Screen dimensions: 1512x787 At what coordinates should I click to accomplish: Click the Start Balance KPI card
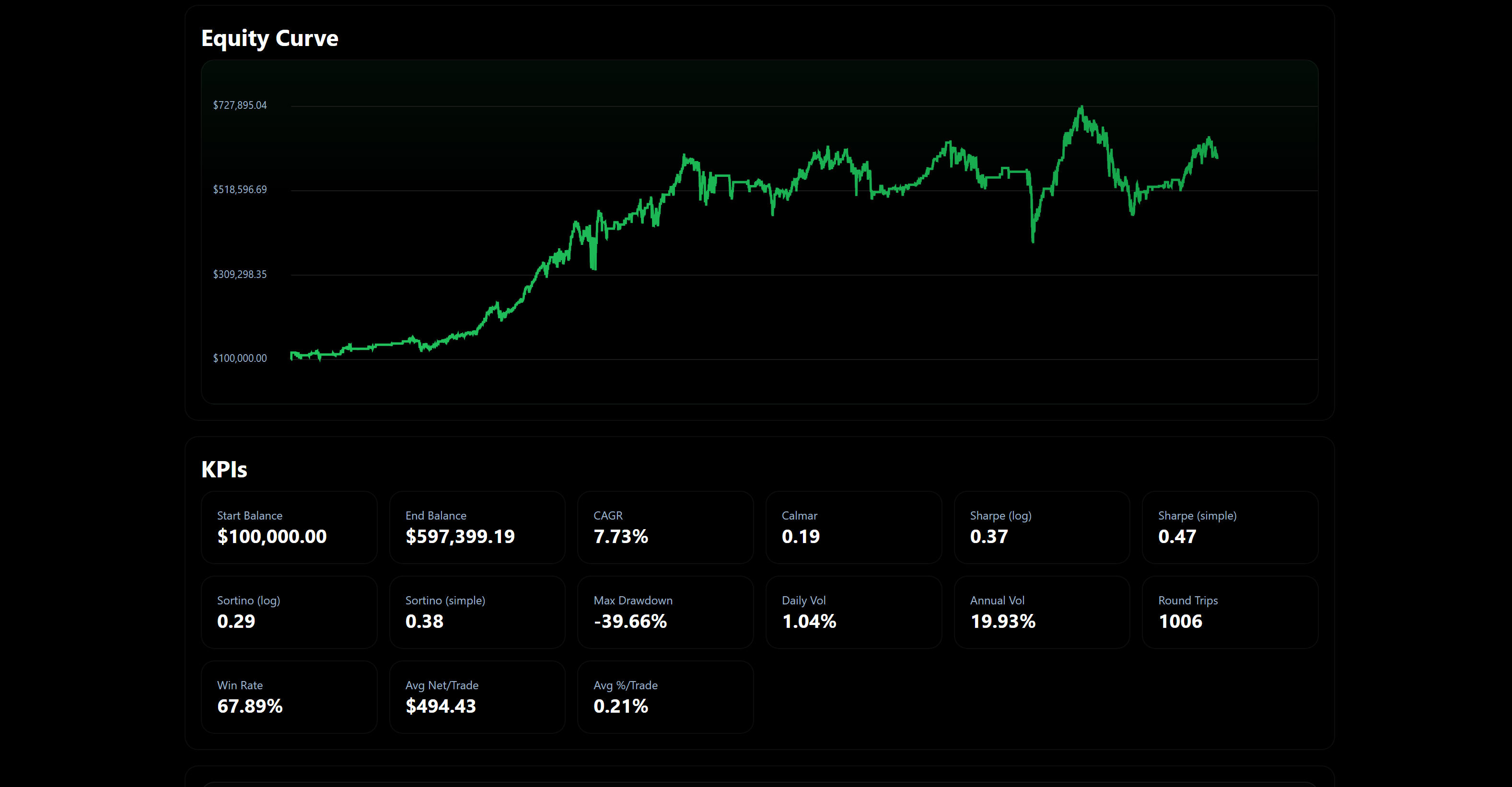point(289,527)
